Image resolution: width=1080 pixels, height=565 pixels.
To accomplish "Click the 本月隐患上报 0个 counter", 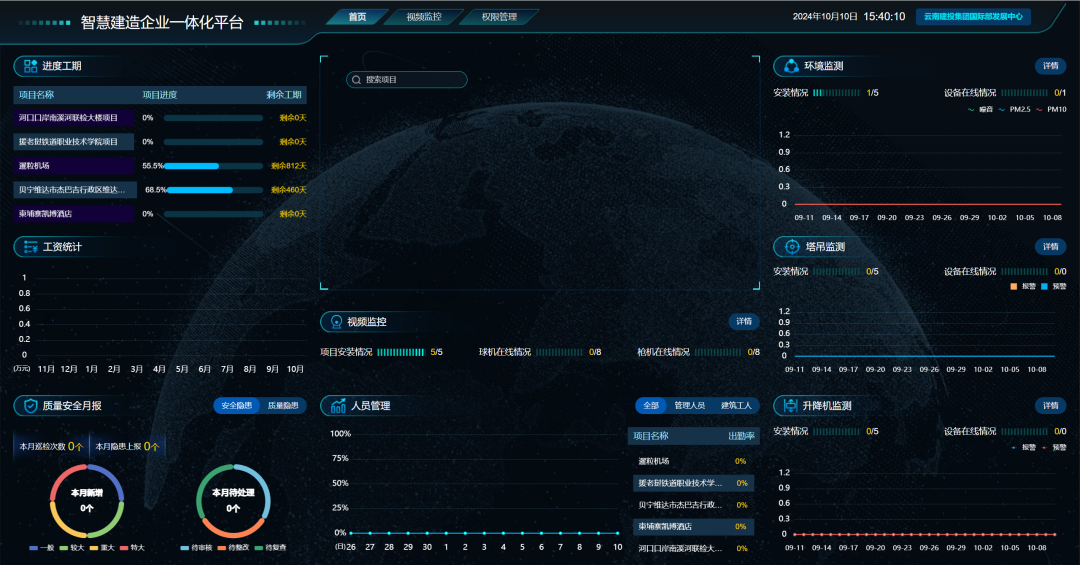I will point(127,446).
